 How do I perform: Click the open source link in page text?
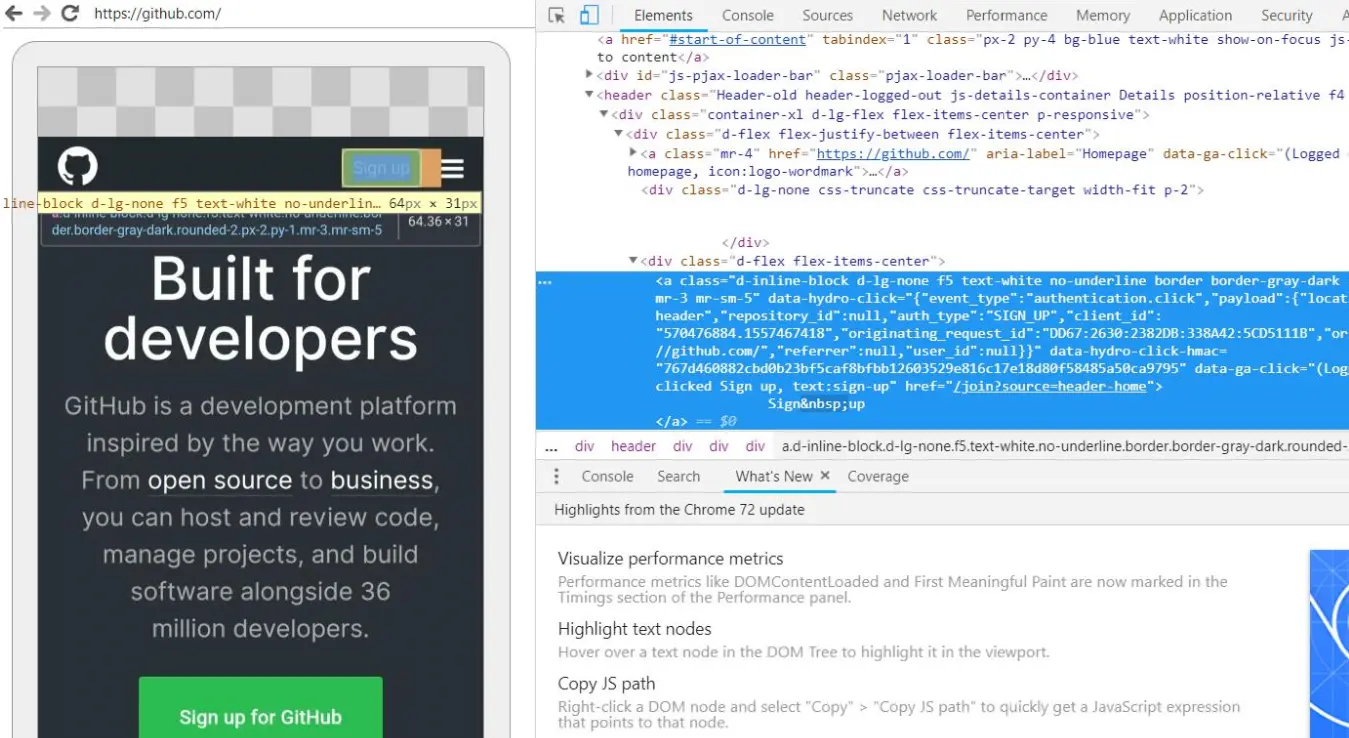coord(220,480)
